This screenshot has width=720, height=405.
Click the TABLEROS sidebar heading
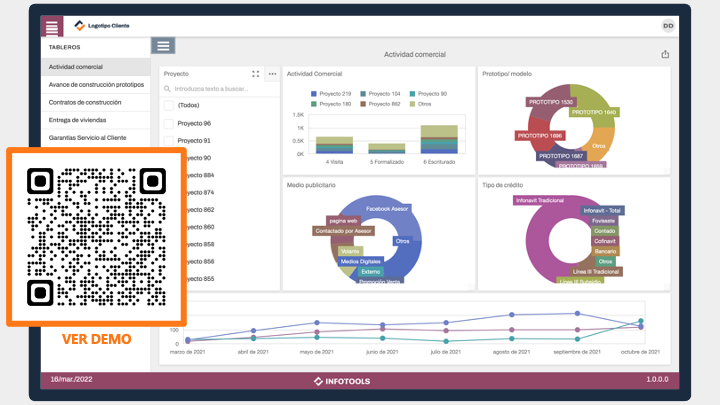tap(64, 47)
